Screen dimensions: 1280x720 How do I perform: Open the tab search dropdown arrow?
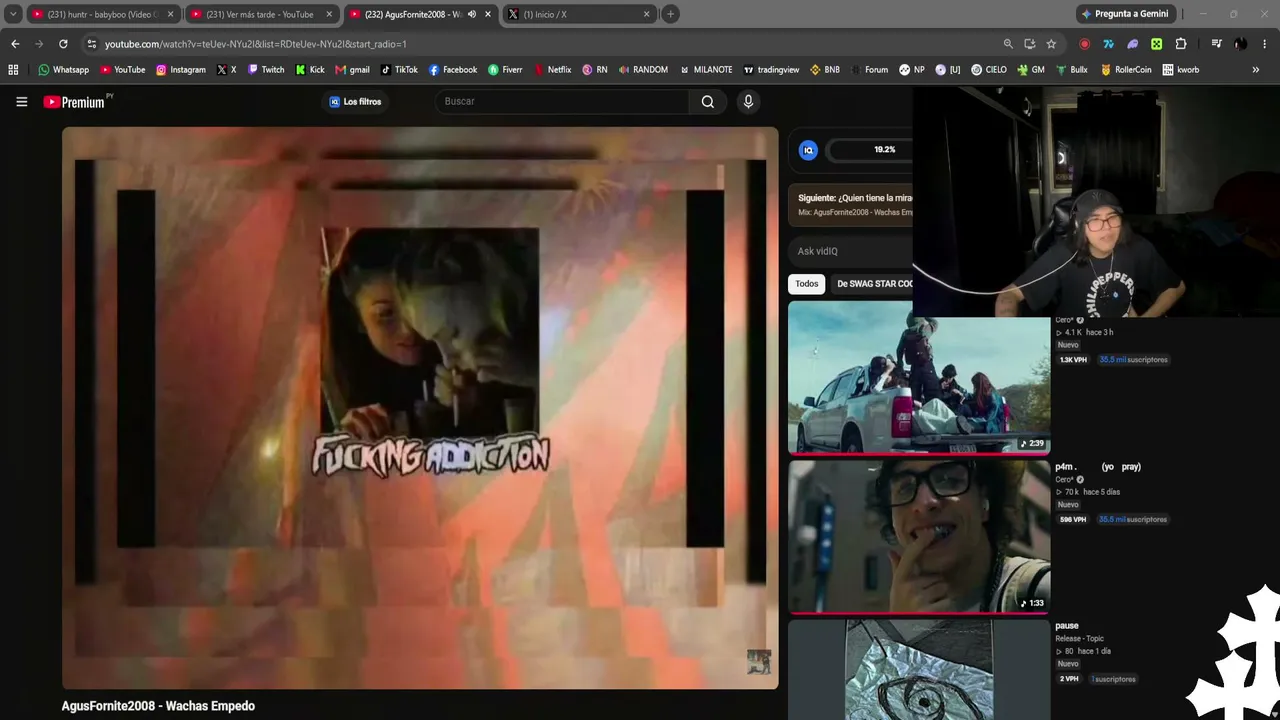13,14
